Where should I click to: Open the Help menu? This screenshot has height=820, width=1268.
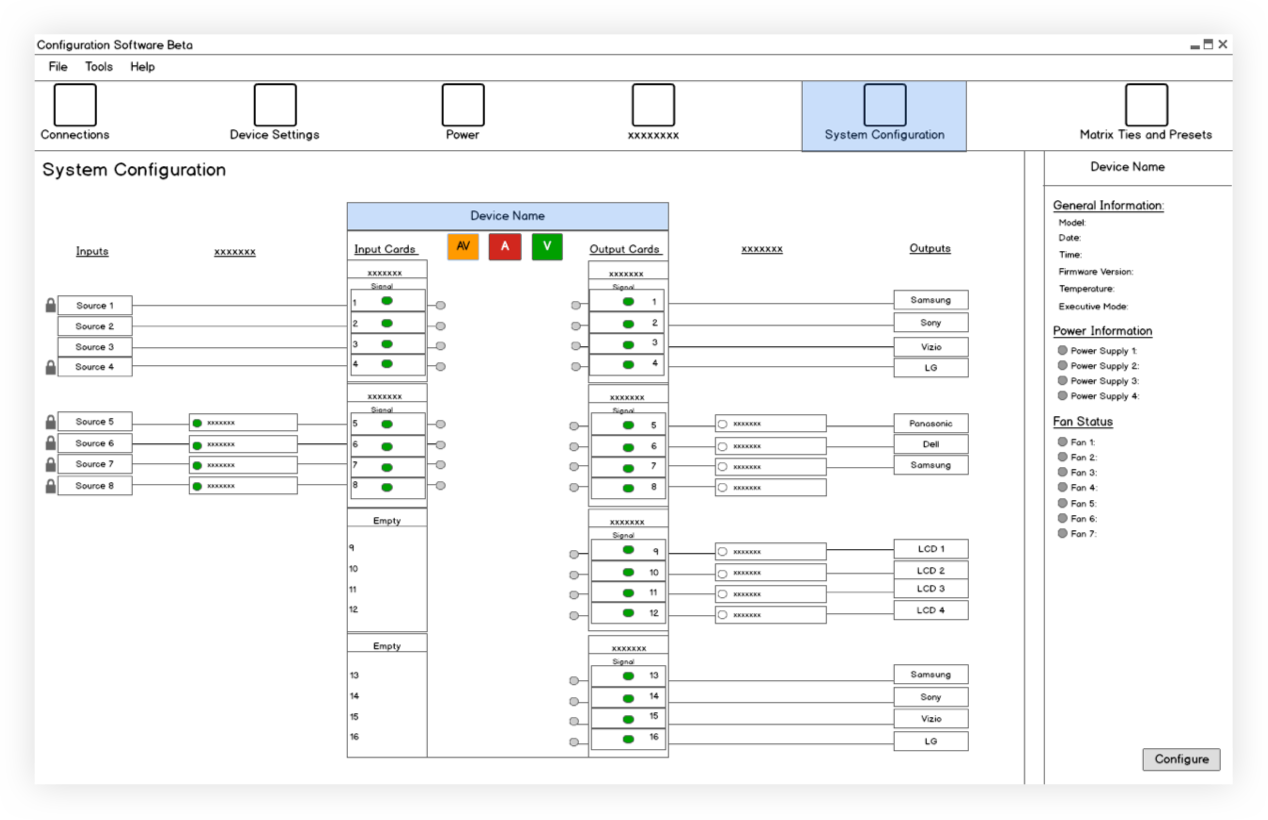[x=142, y=66]
